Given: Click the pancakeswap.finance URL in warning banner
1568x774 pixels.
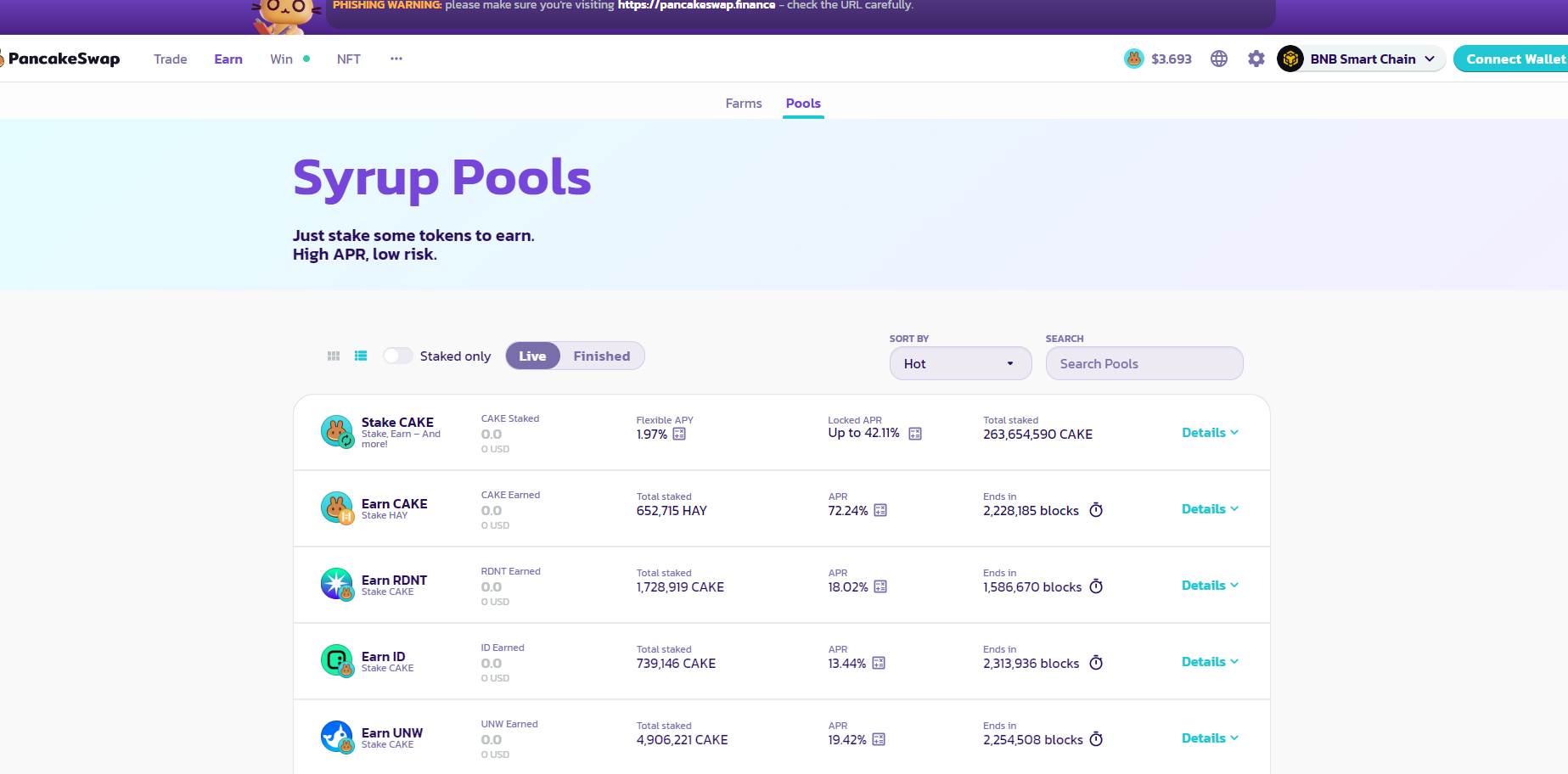Looking at the screenshot, I should click(696, 5).
